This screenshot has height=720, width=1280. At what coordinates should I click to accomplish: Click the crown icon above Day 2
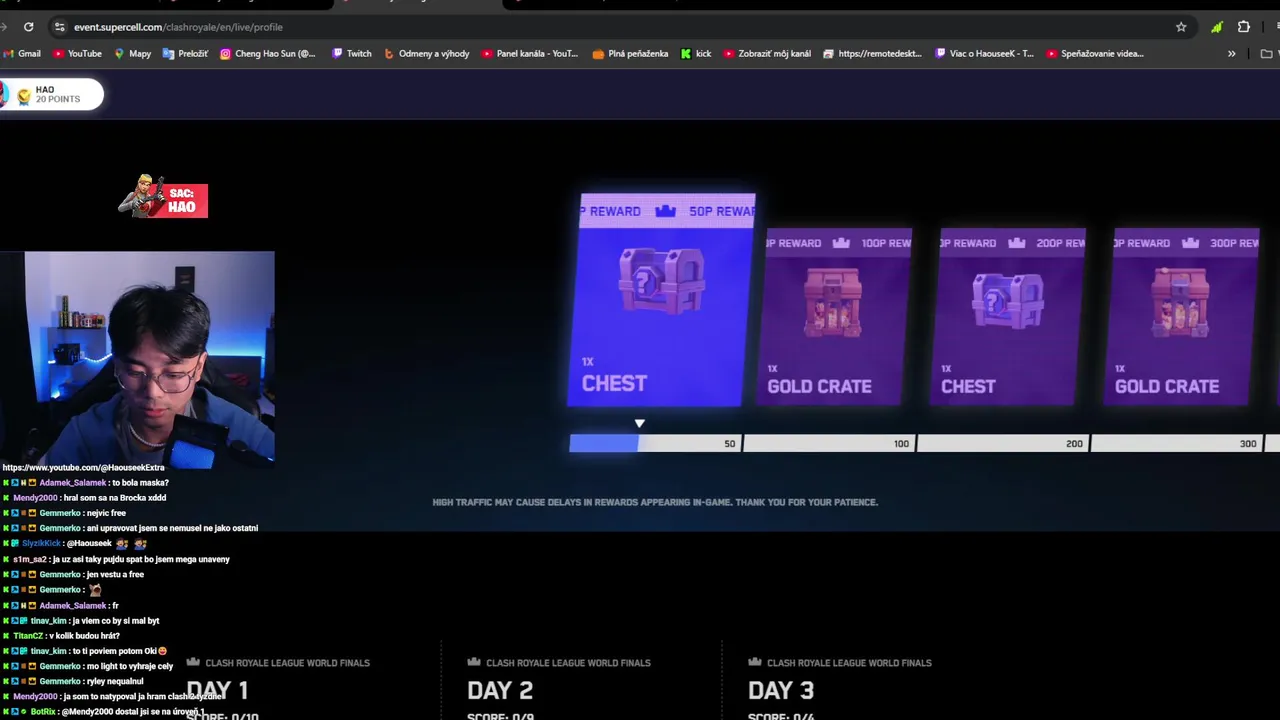click(x=474, y=662)
